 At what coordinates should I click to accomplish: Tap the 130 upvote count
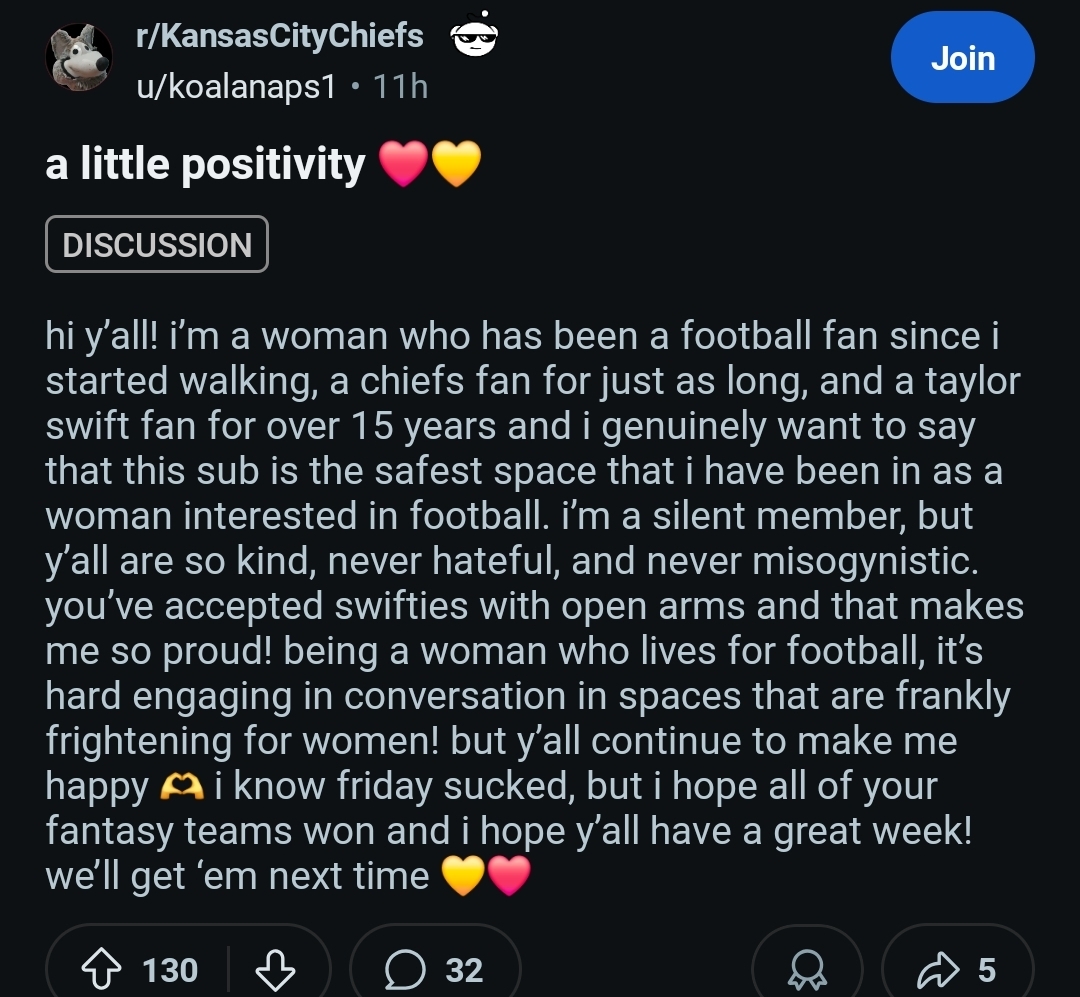click(170, 970)
